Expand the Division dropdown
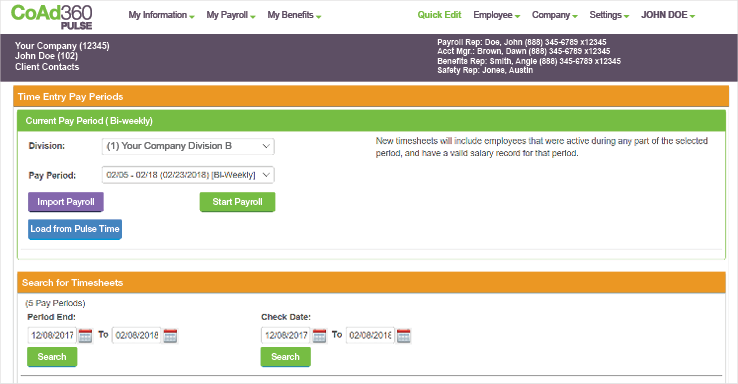The height and width of the screenshot is (384, 738). point(188,146)
